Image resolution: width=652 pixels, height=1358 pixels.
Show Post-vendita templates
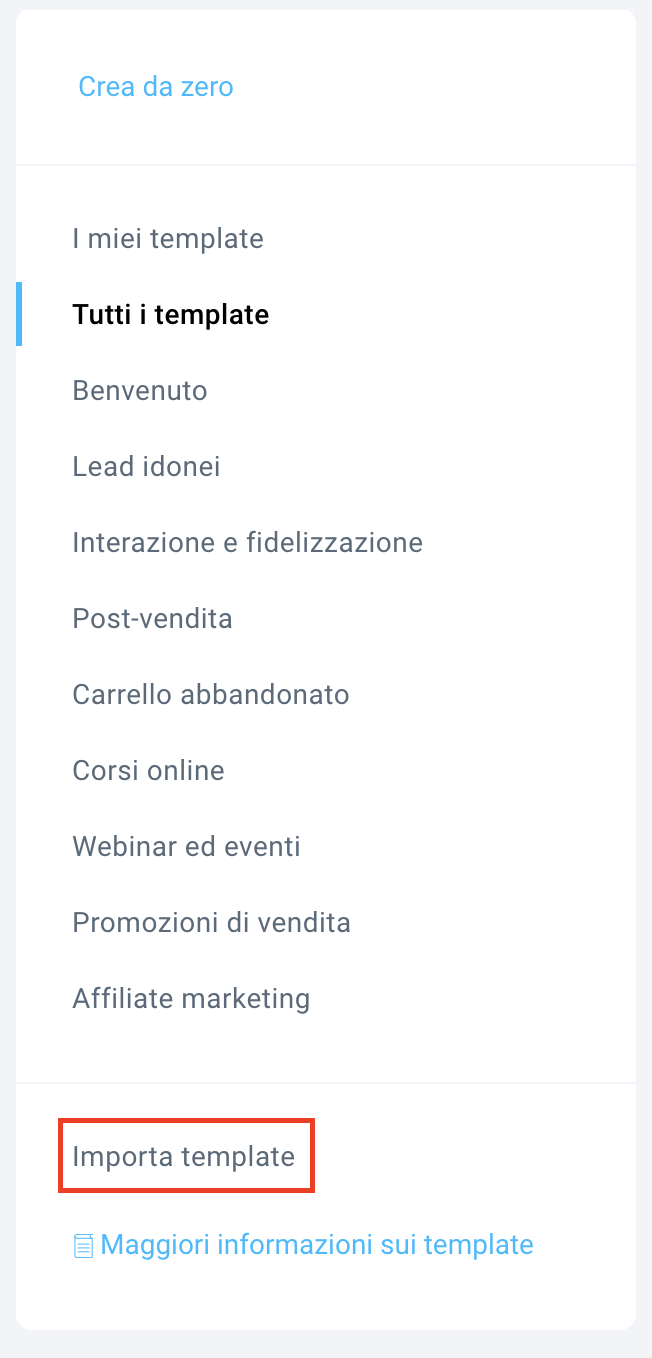pos(153,618)
